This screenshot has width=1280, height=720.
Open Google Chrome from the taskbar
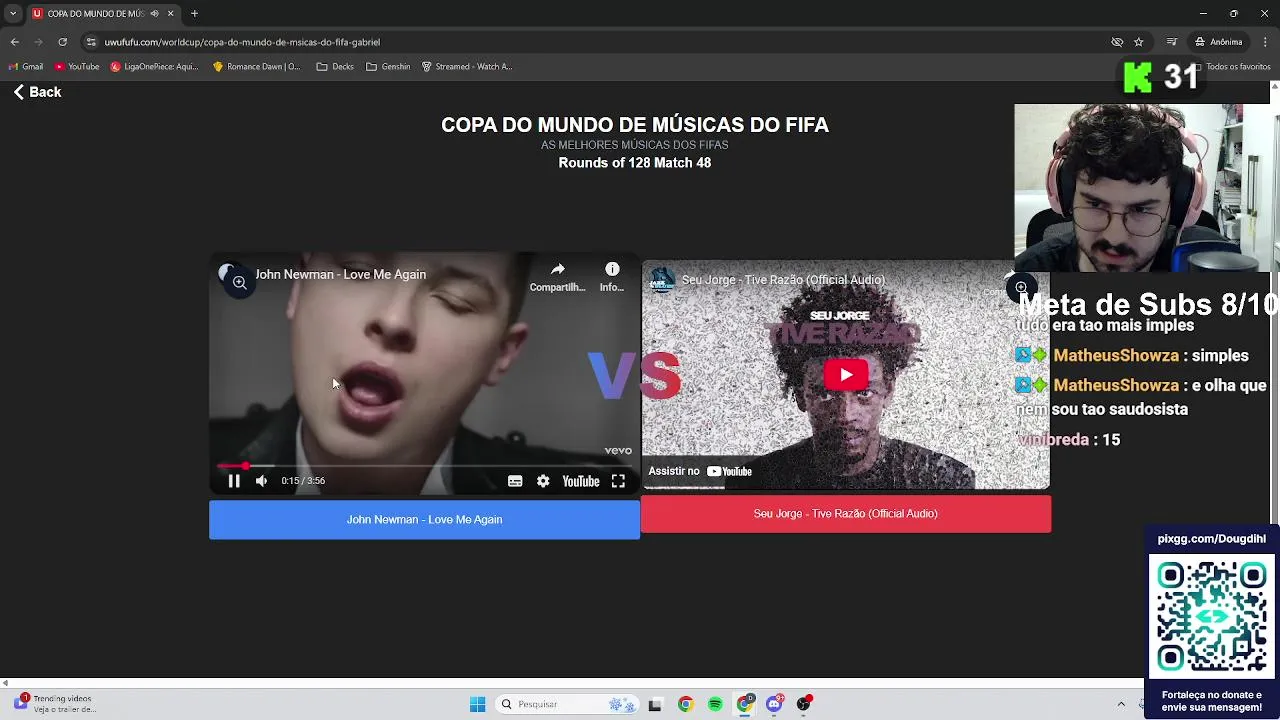685,705
